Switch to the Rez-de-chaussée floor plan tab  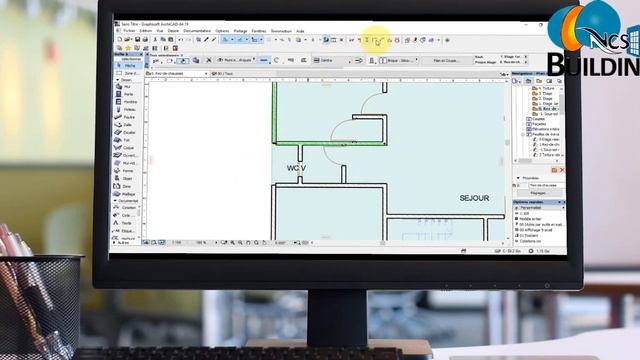click(177, 74)
